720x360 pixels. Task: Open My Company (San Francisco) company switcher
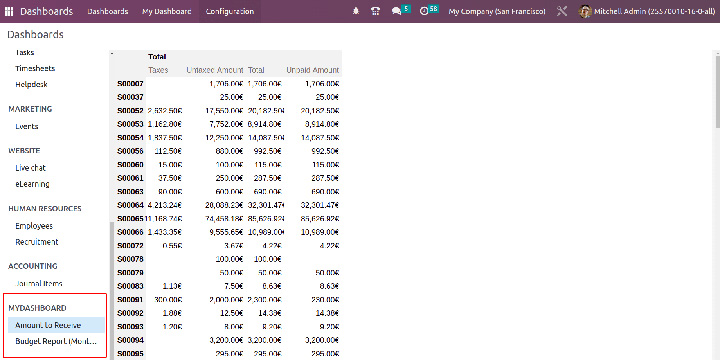coord(497,11)
